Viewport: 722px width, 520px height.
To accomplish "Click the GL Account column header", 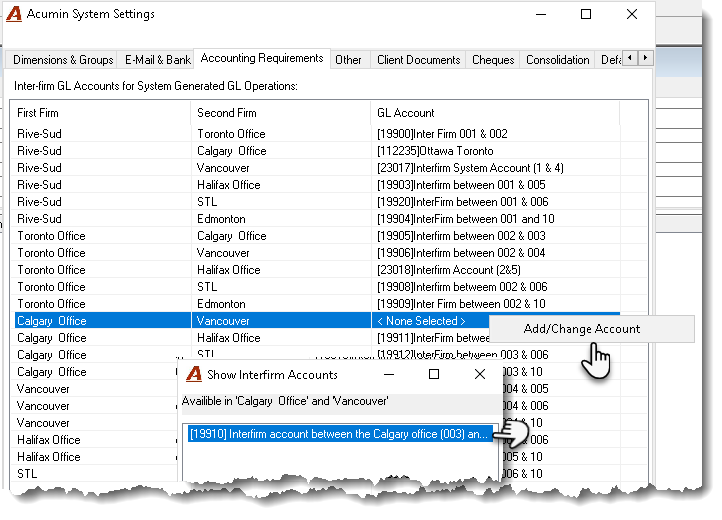I will (x=495, y=113).
